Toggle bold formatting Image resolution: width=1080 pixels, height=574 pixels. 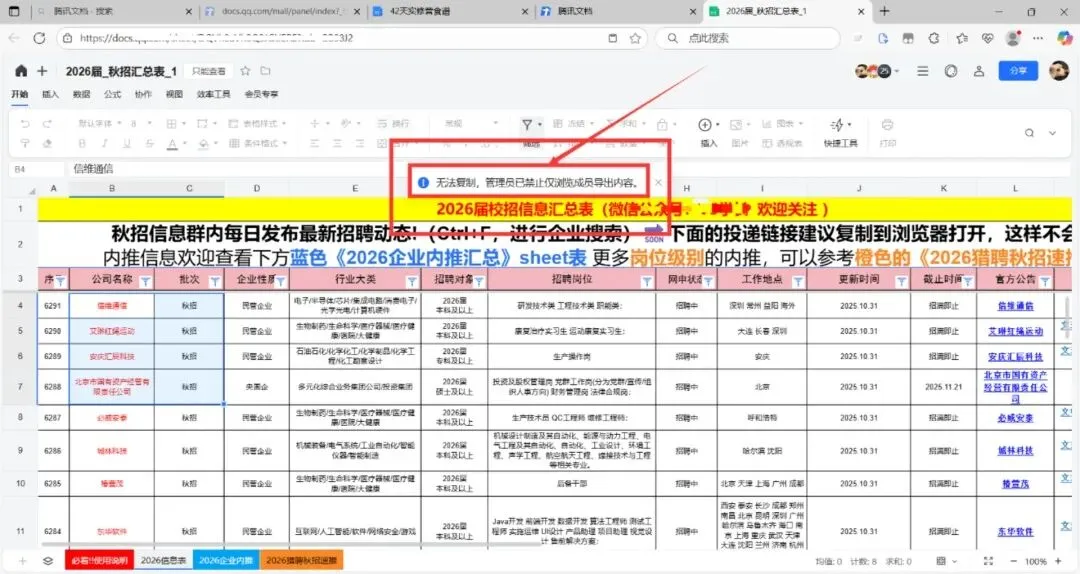tap(82, 143)
